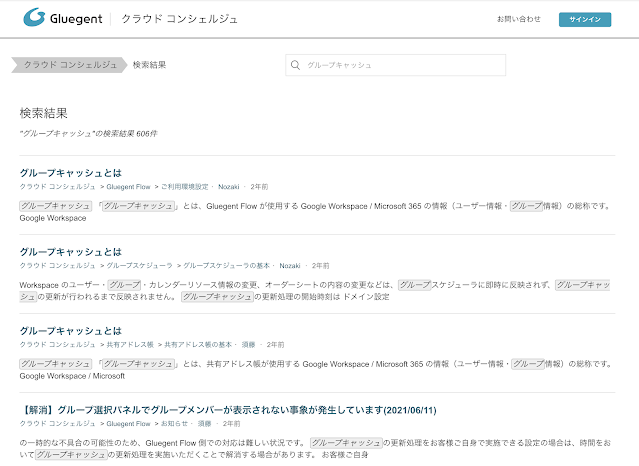
Task: Focus the グループキャッシュ search input field
Action: pyautogui.click(x=400, y=65)
